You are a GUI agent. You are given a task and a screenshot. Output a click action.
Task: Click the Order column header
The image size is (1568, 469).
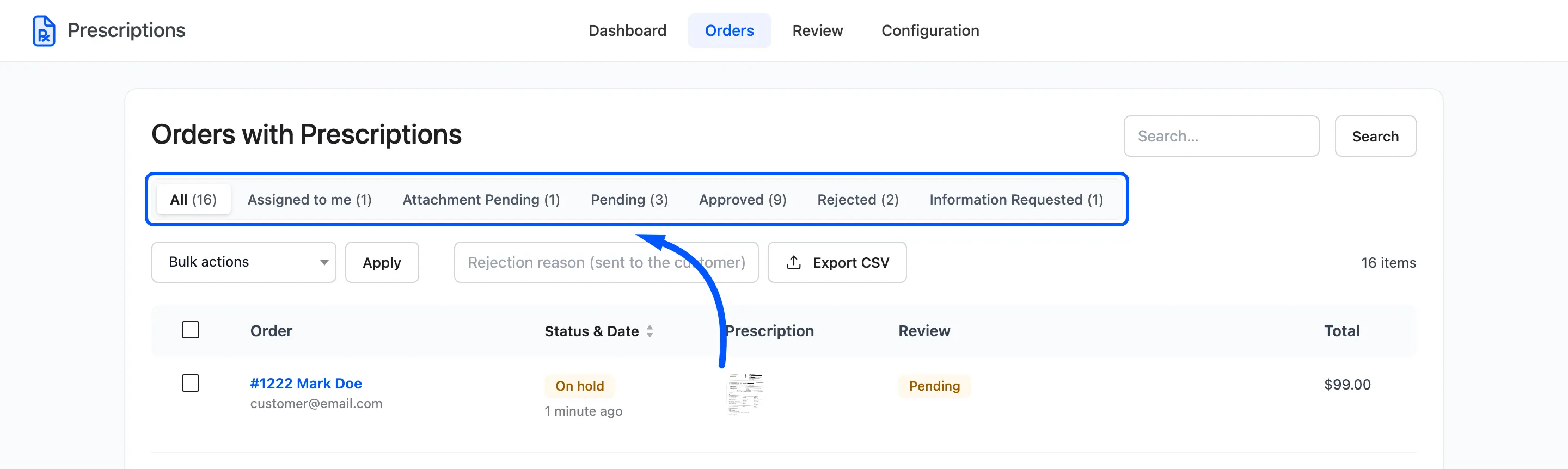tap(271, 331)
